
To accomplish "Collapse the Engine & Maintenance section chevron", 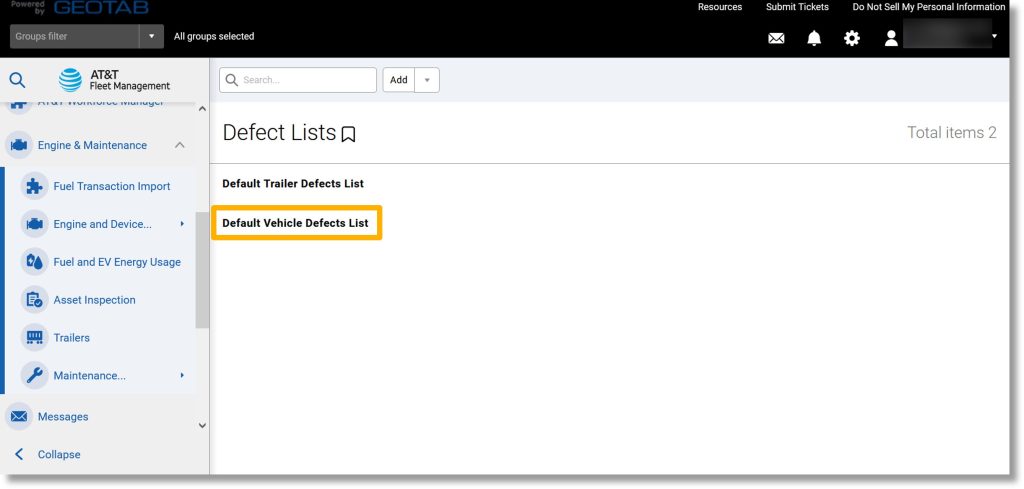I will point(180,145).
